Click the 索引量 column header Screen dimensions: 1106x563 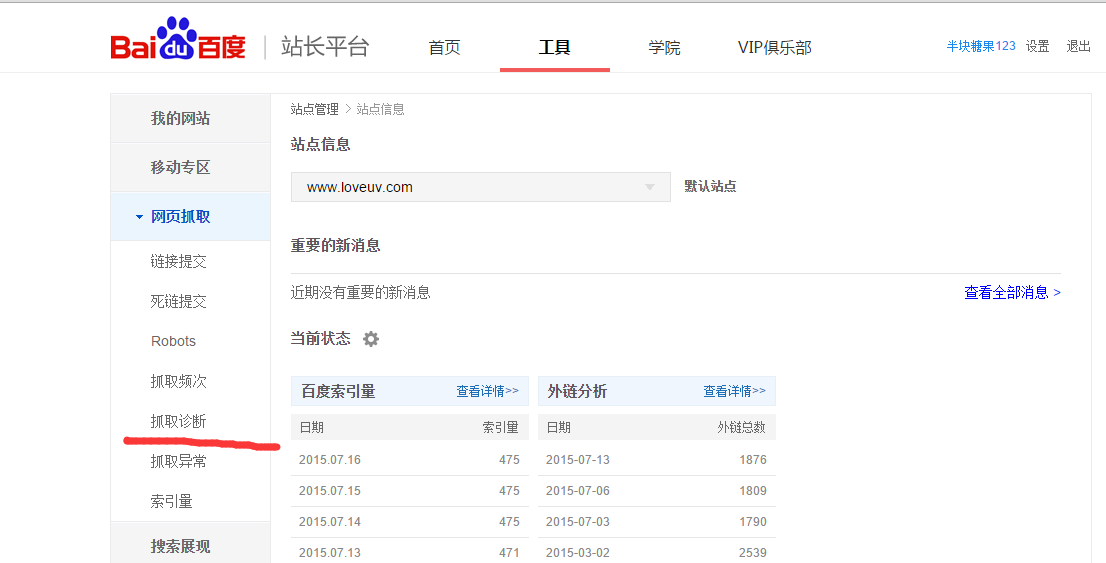point(501,428)
